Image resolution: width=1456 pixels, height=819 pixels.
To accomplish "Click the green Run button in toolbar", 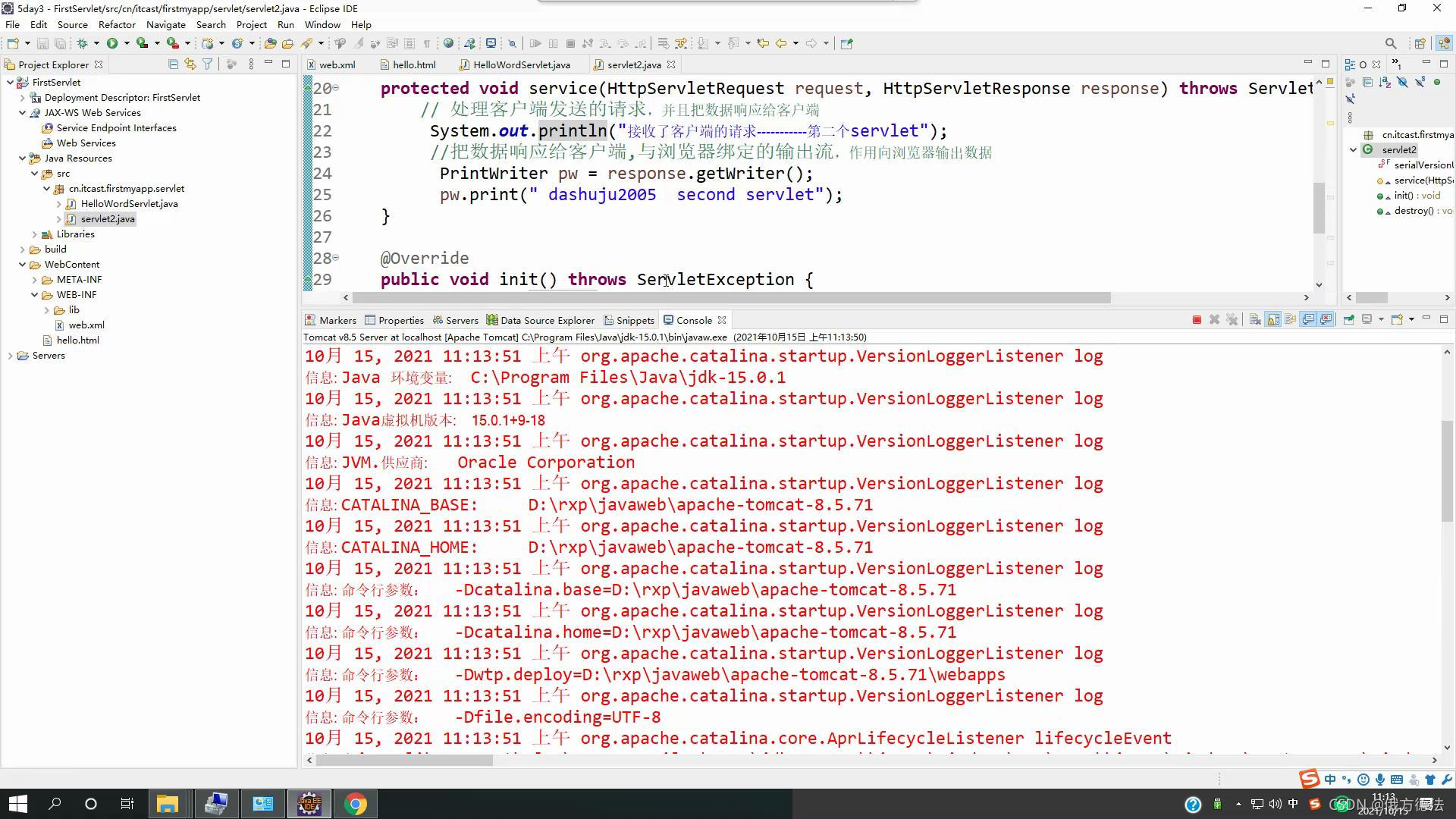I will click(112, 43).
